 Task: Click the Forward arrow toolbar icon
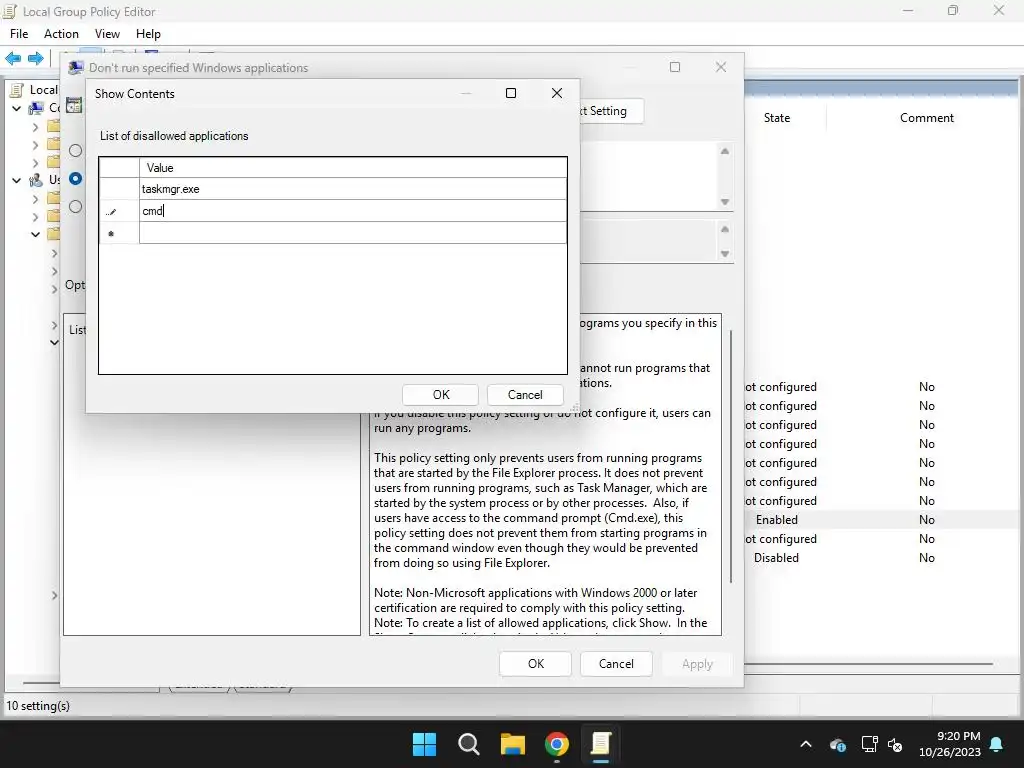[36, 58]
